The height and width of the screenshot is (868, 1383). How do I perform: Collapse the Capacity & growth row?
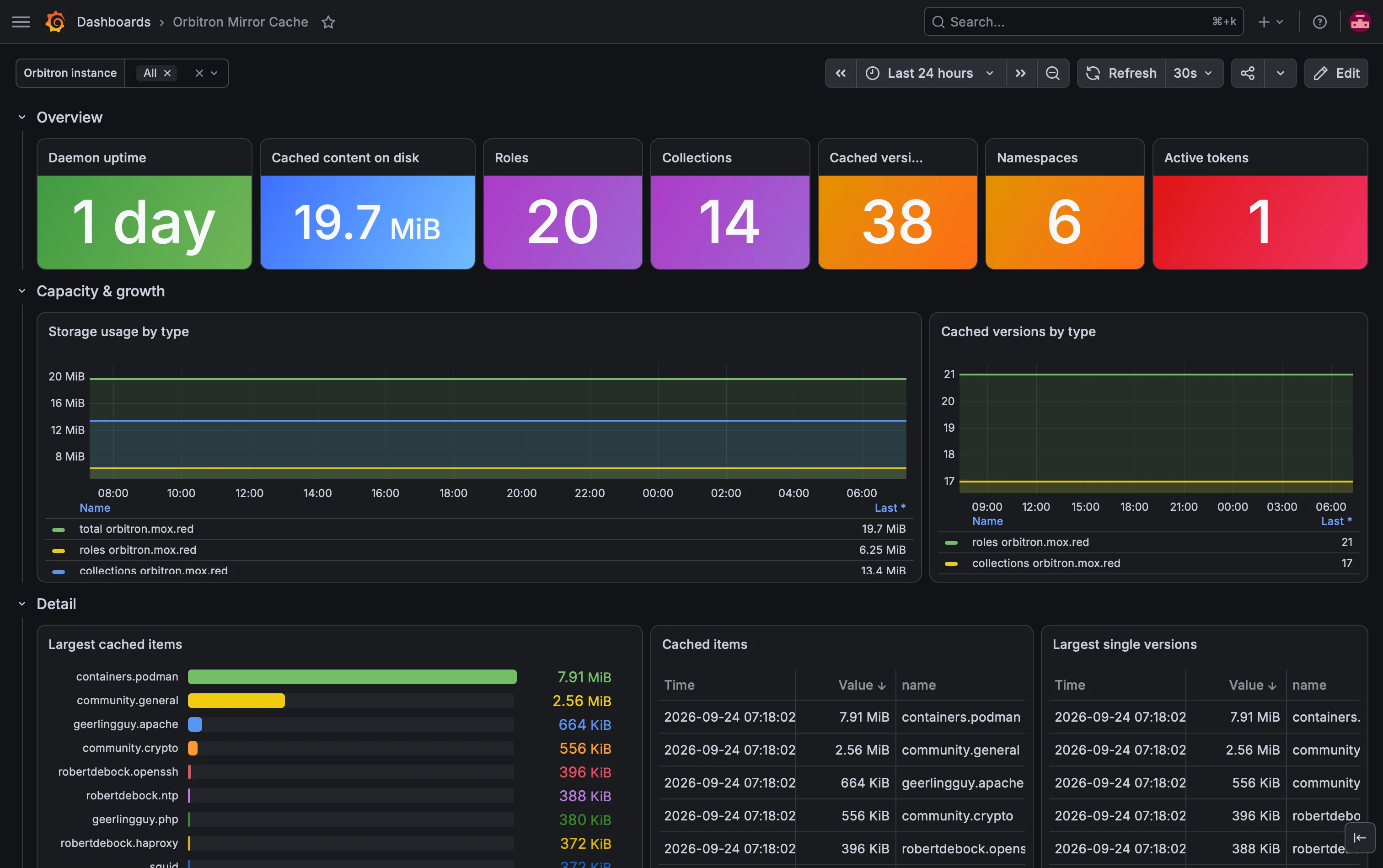click(x=22, y=291)
